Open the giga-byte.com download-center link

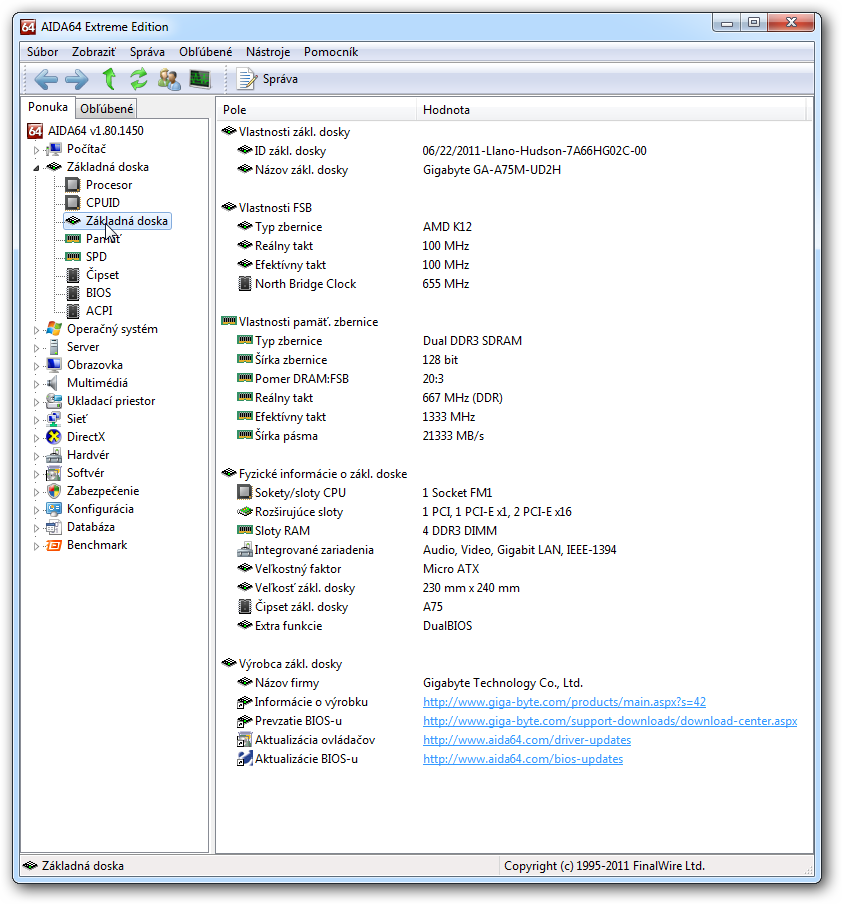(x=610, y=721)
